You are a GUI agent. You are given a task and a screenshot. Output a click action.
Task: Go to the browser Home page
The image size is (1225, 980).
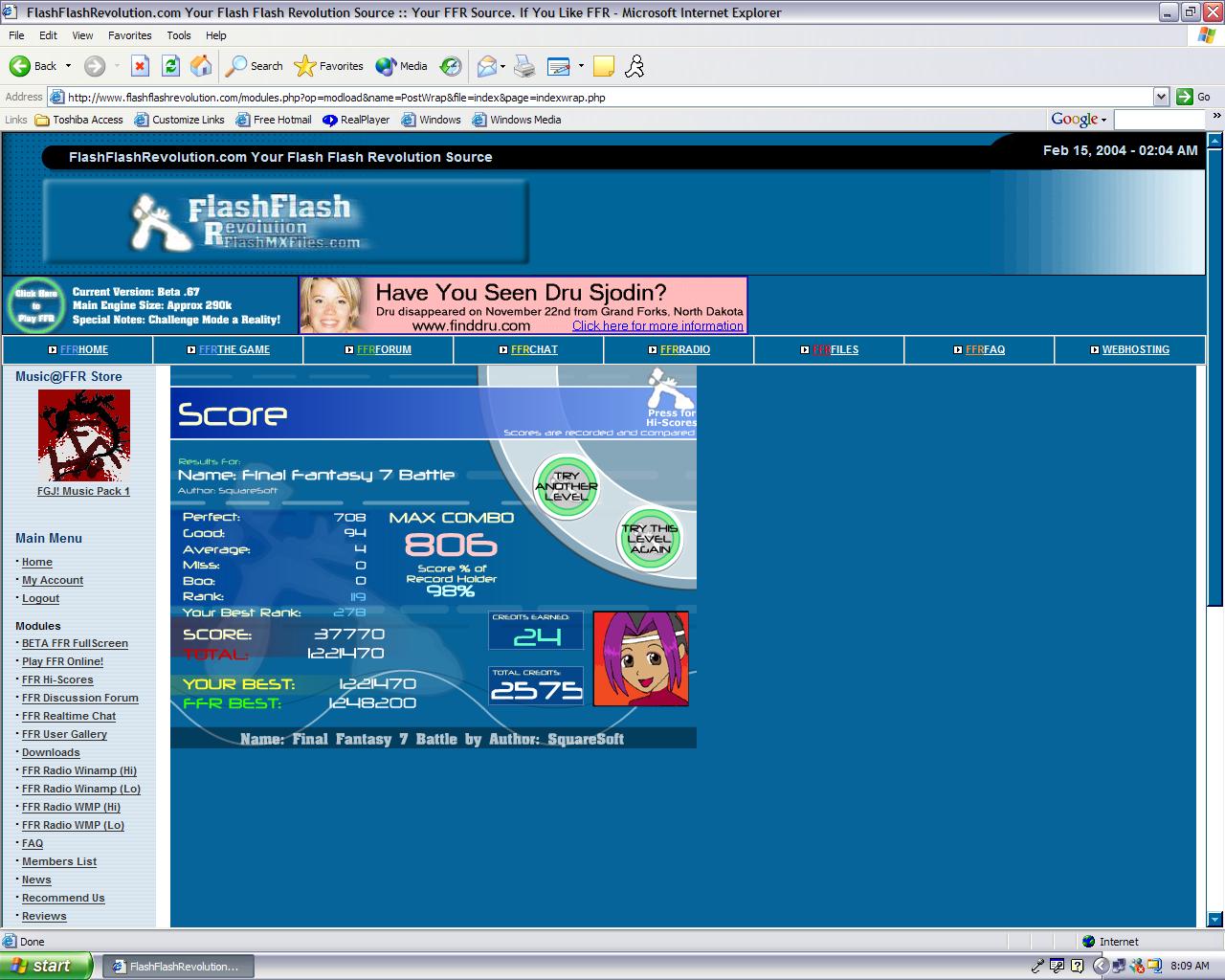pyautogui.click(x=201, y=66)
